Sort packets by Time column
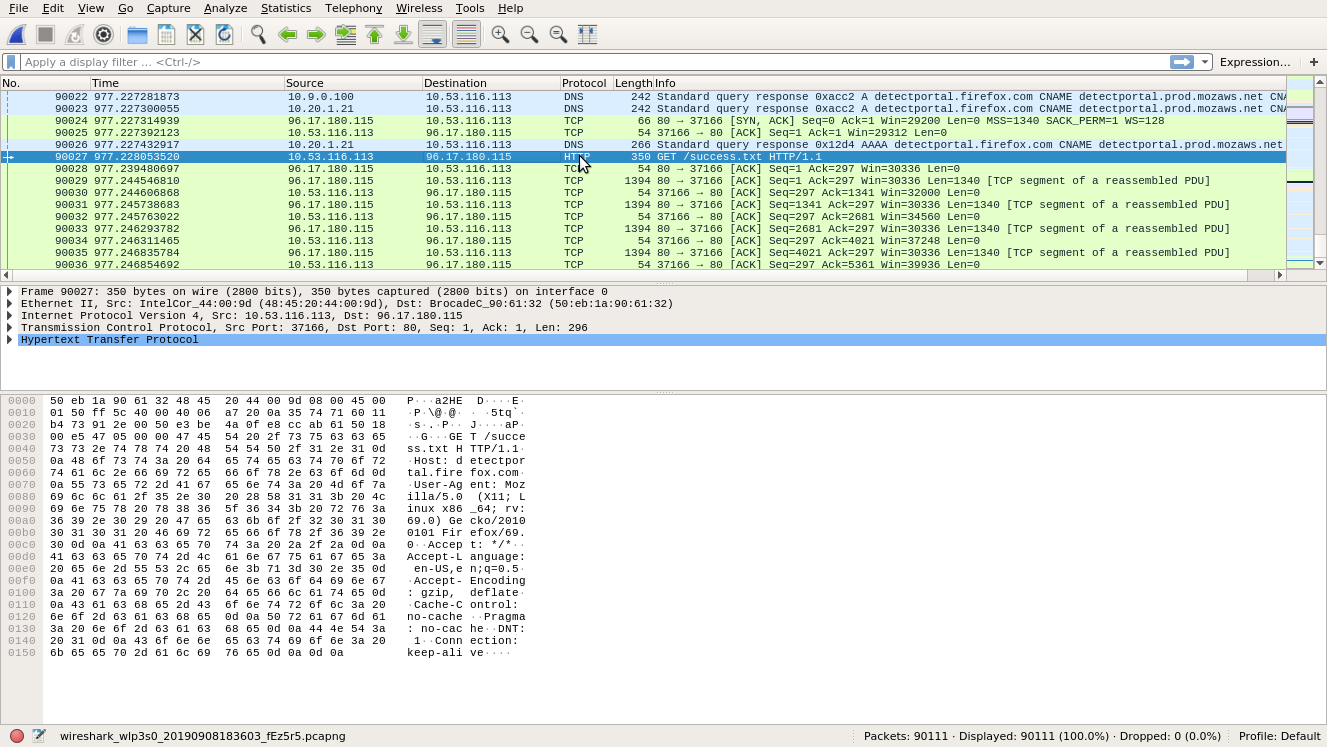1327x747 pixels. tap(187, 83)
